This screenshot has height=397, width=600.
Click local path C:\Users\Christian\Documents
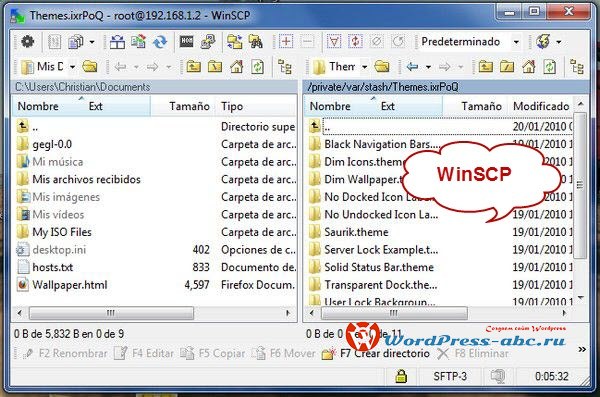pyautogui.click(x=82, y=87)
